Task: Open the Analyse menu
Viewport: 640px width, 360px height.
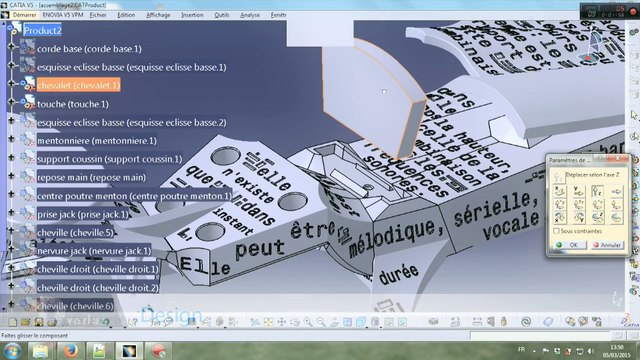Action: [x=250, y=15]
